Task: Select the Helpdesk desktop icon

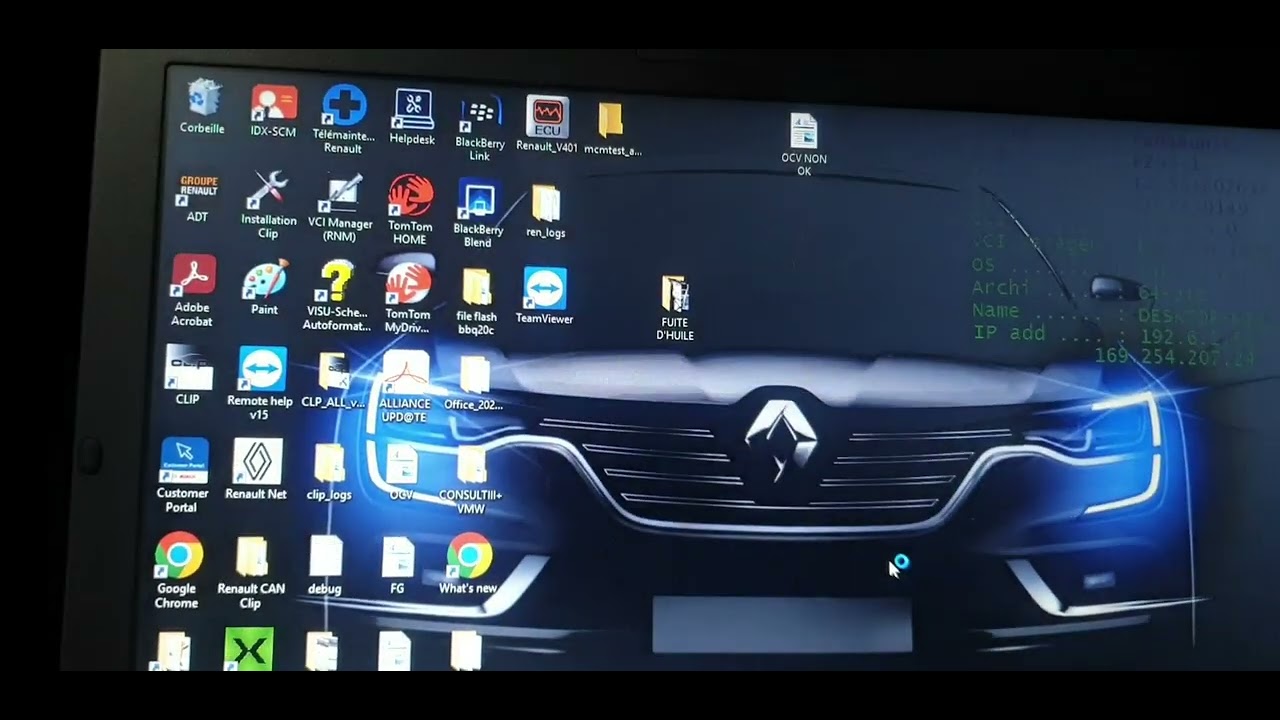Action: coord(412,117)
